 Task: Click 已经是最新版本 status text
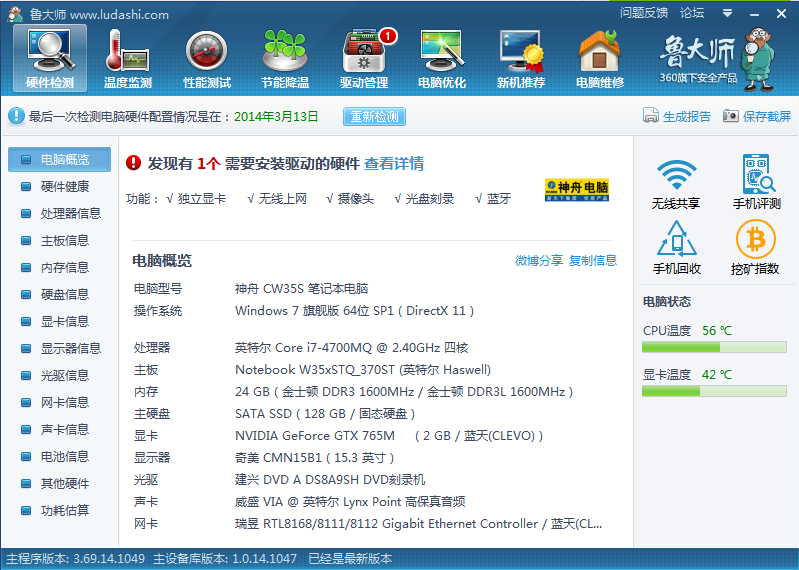pyautogui.click(x=350, y=559)
